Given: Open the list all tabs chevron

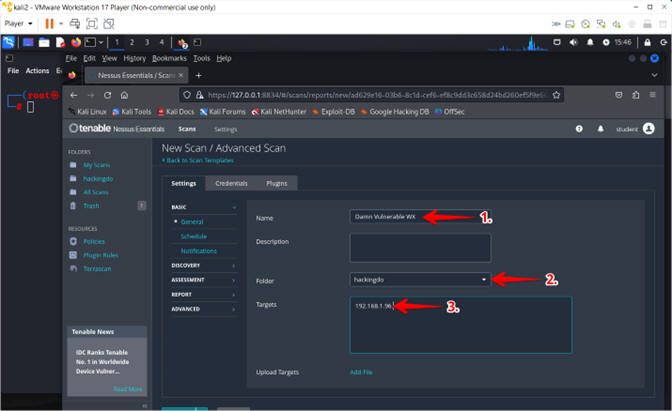Looking at the screenshot, I should pos(654,75).
